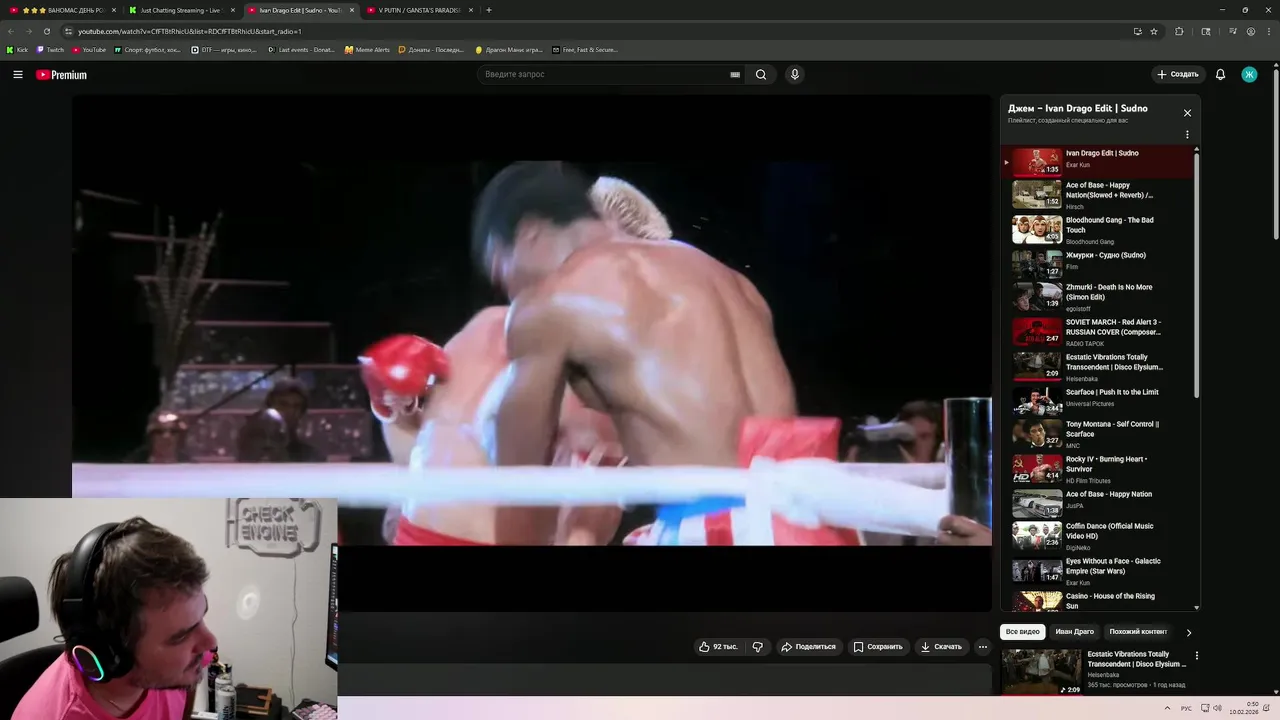
Task: Open the Last events - Donat... bookmark
Action: (301, 49)
